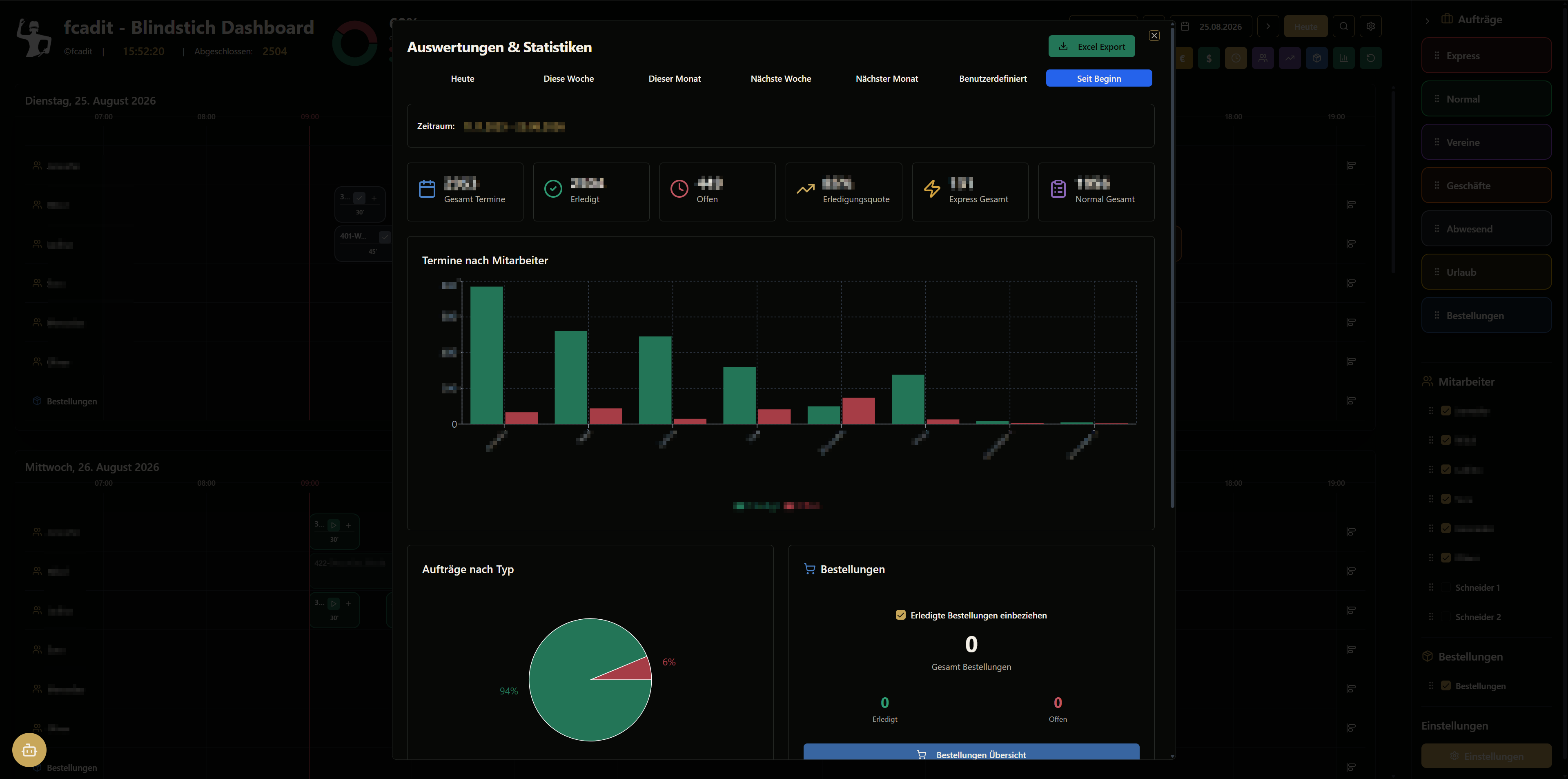This screenshot has width=1568, height=779.
Task: Click the Normal Gesamt statistic card
Action: click(1096, 191)
